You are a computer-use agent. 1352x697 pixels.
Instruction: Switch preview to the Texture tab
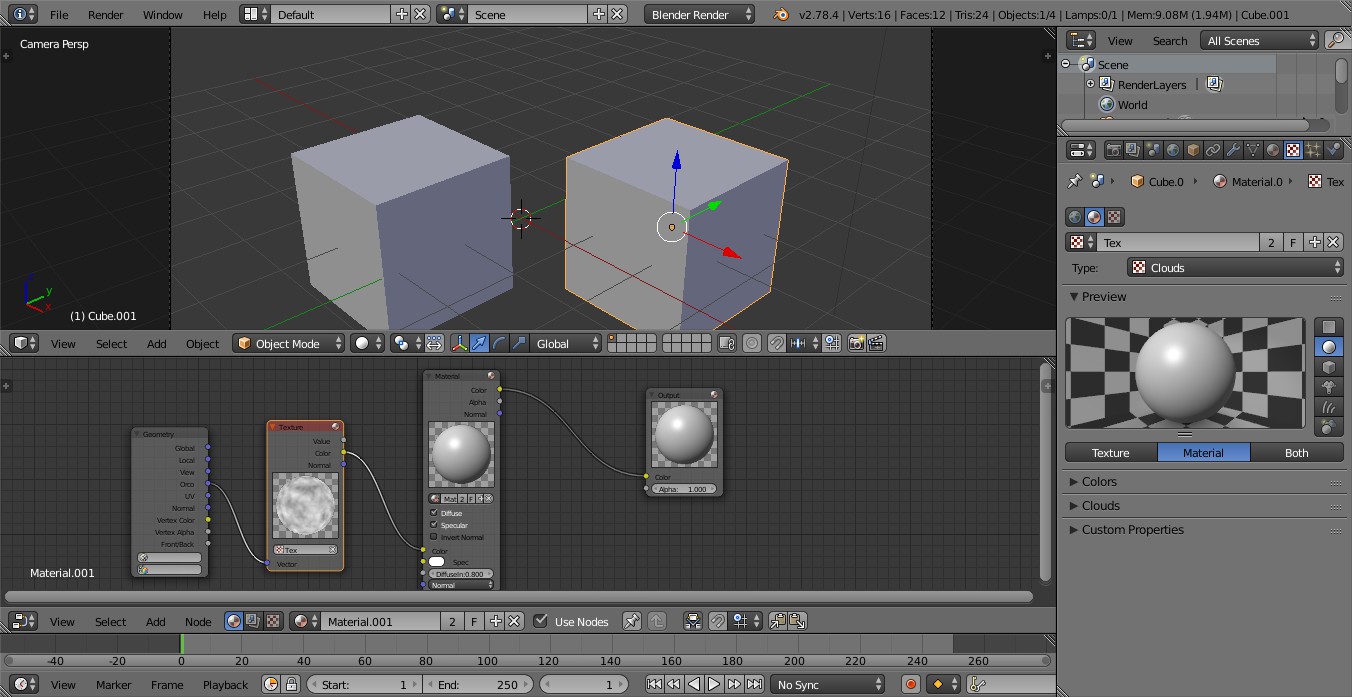point(1111,452)
